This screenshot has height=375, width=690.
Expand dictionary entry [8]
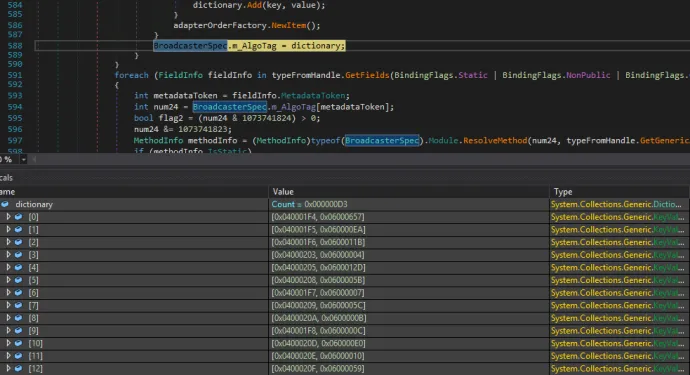pyautogui.click(x=8, y=318)
